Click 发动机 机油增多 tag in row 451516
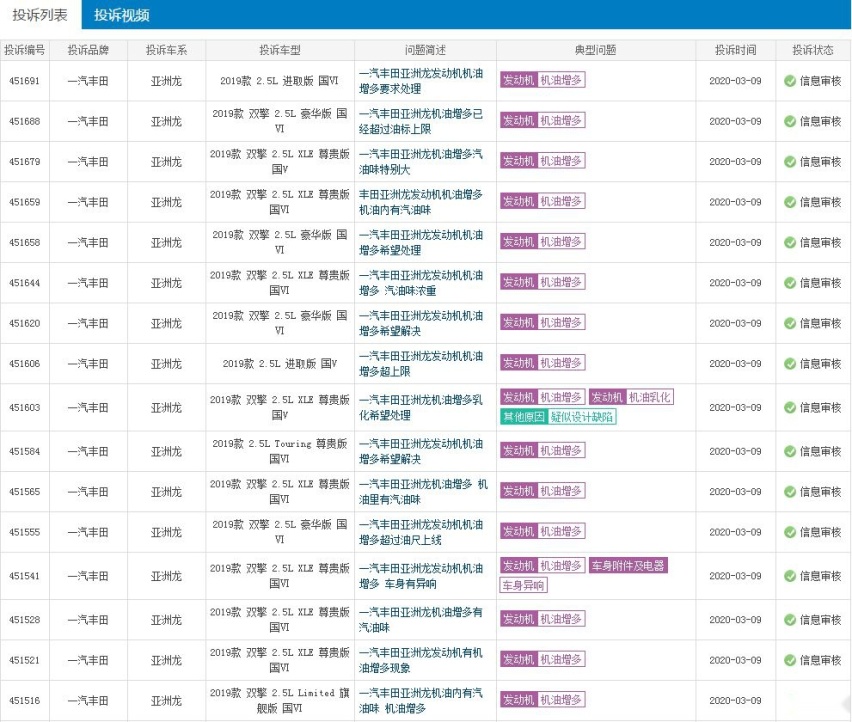The image size is (852, 722). click(x=542, y=700)
